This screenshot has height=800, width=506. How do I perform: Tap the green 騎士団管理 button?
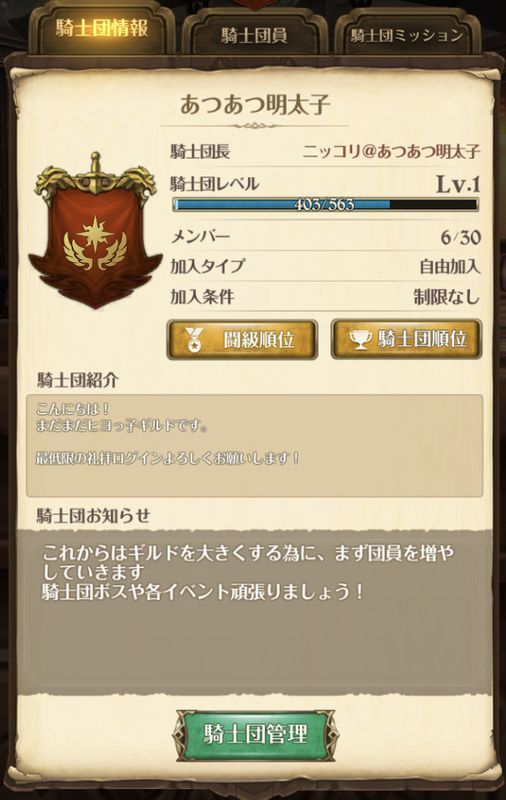[255, 734]
